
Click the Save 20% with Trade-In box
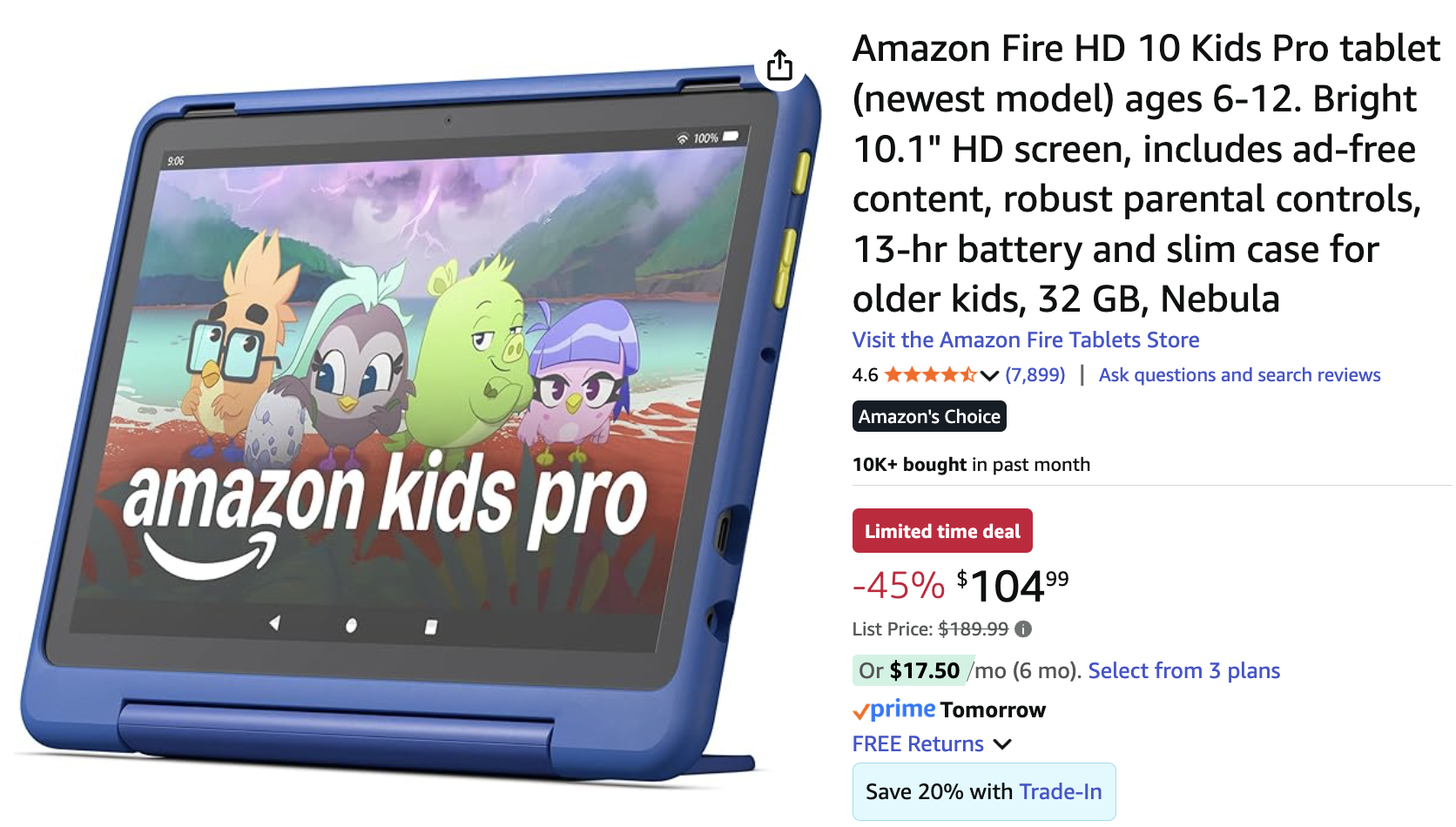[984, 791]
